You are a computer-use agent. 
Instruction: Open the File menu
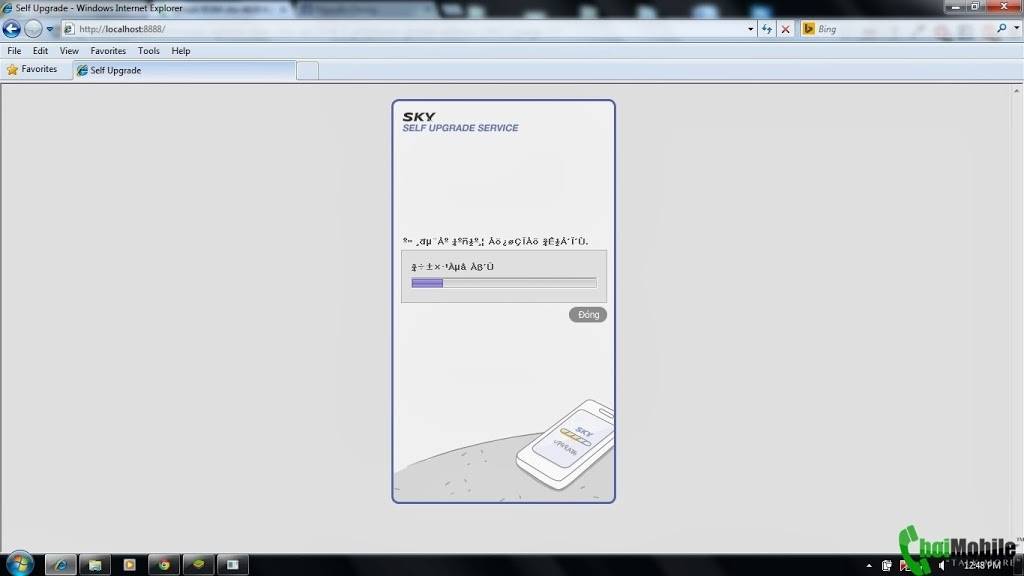click(14, 50)
